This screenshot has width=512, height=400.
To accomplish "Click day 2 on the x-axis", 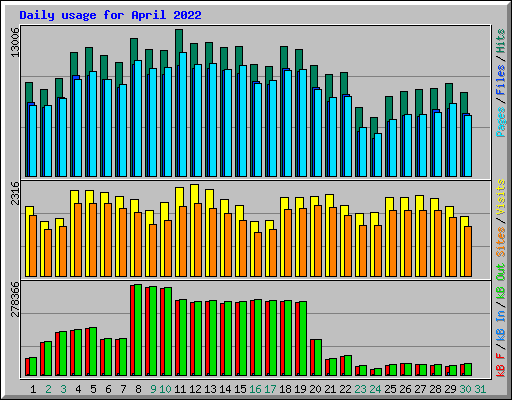I will point(48,389).
